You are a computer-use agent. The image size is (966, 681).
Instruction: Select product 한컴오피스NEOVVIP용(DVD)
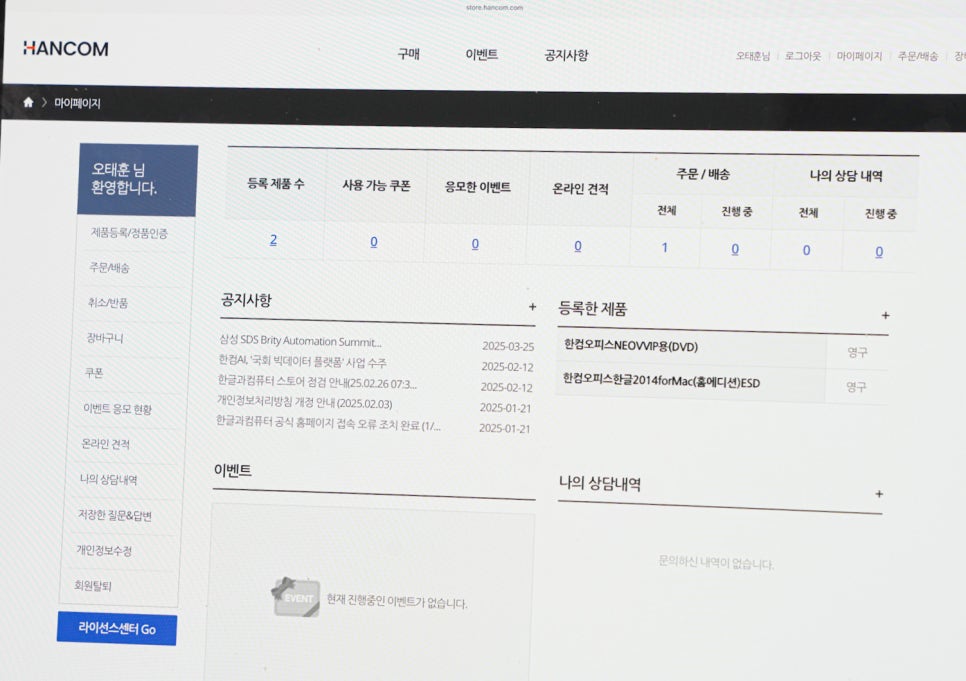pos(631,346)
